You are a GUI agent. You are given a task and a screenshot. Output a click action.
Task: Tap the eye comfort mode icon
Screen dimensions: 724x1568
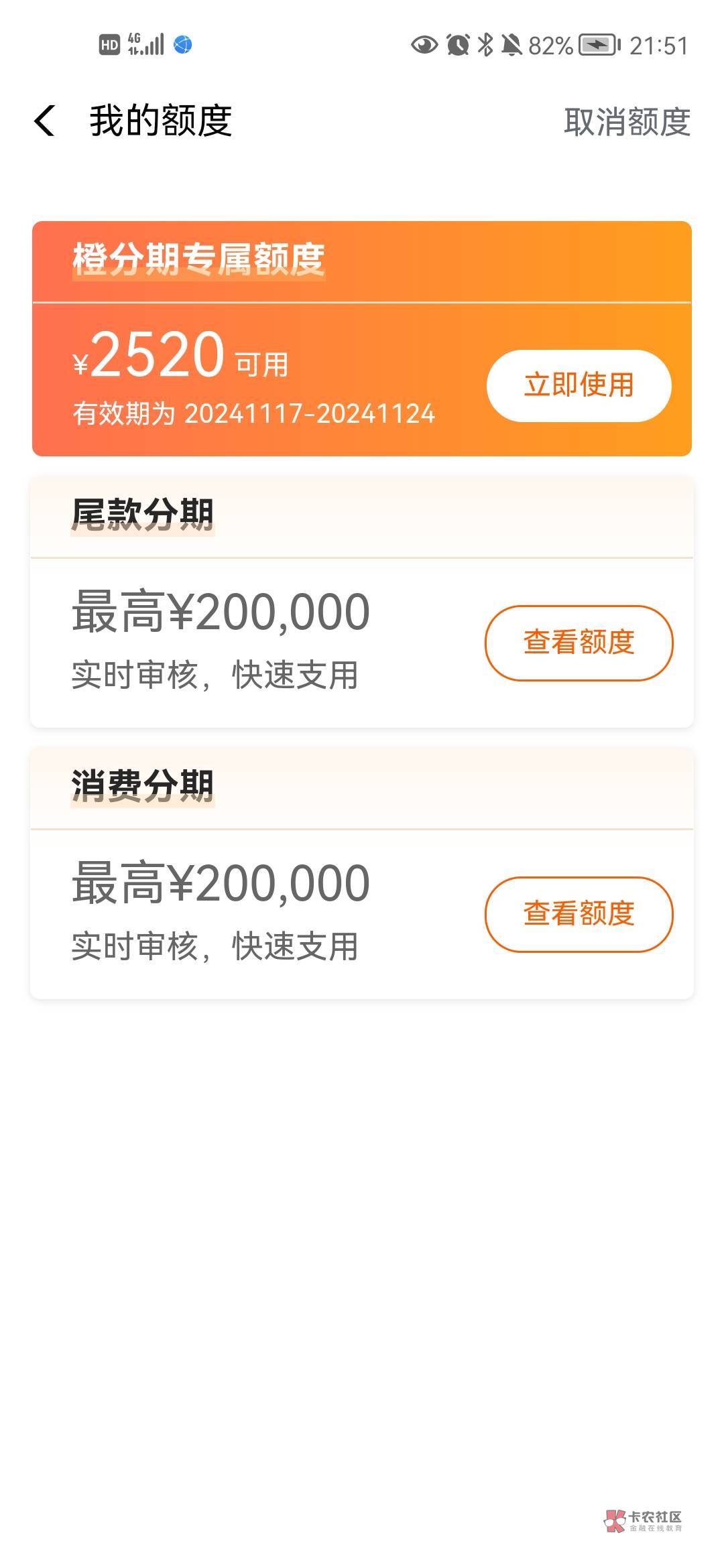coord(424,45)
